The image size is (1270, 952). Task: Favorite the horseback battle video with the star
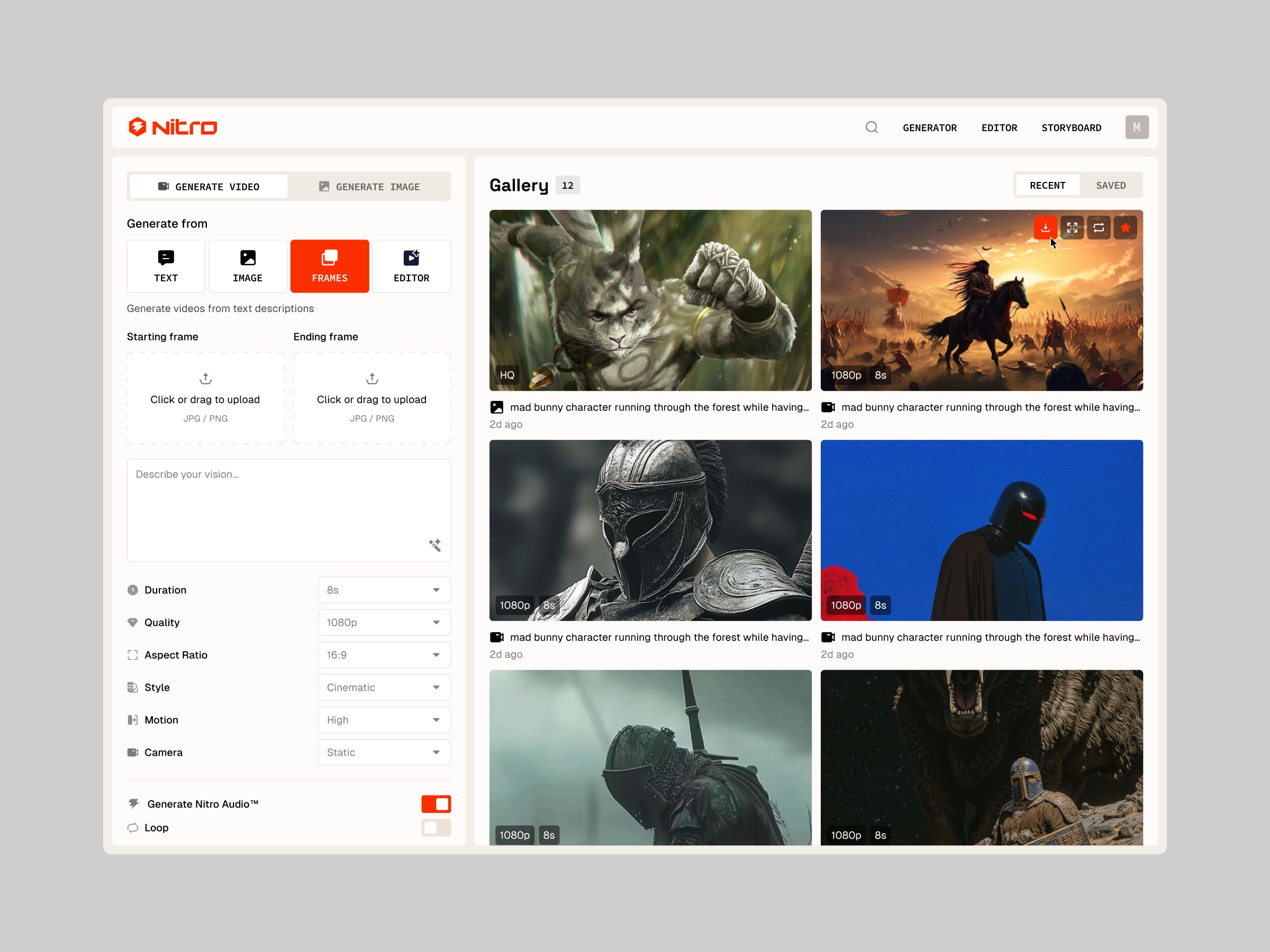point(1124,227)
